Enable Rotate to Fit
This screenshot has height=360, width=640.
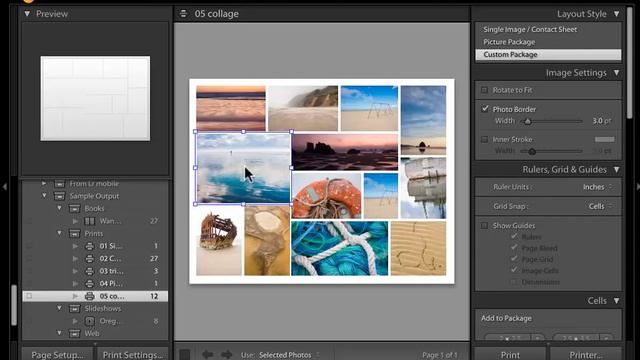484,90
